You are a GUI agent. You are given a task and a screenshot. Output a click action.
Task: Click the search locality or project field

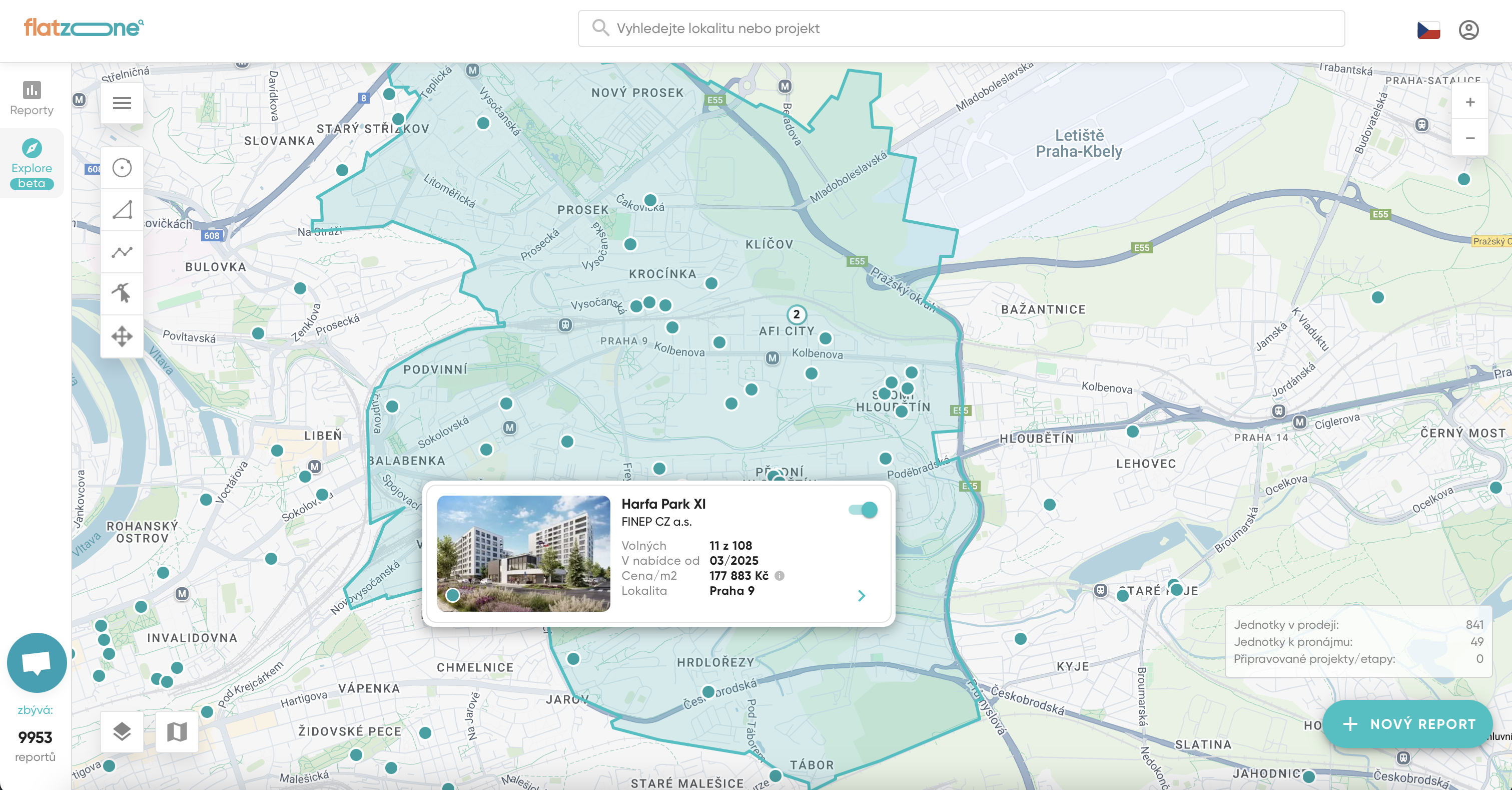click(x=960, y=28)
